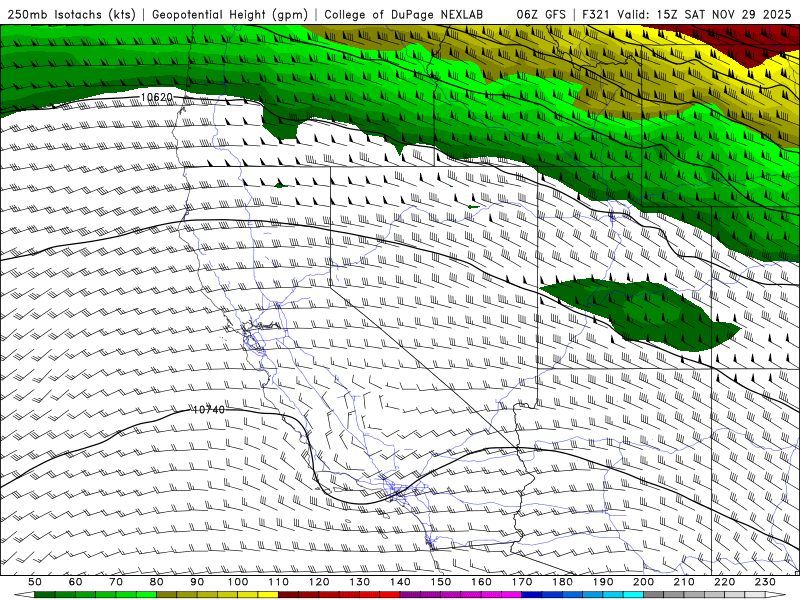Click the "06Z GFS" model run text
The height and width of the screenshot is (600, 800).
point(541,14)
